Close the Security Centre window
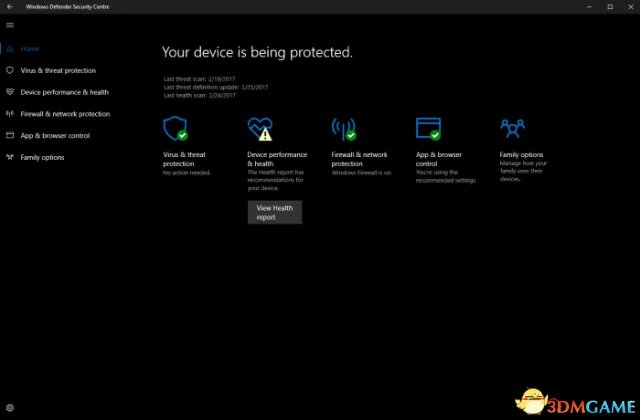Screen dimensions: 640x420 [x=631, y=7]
